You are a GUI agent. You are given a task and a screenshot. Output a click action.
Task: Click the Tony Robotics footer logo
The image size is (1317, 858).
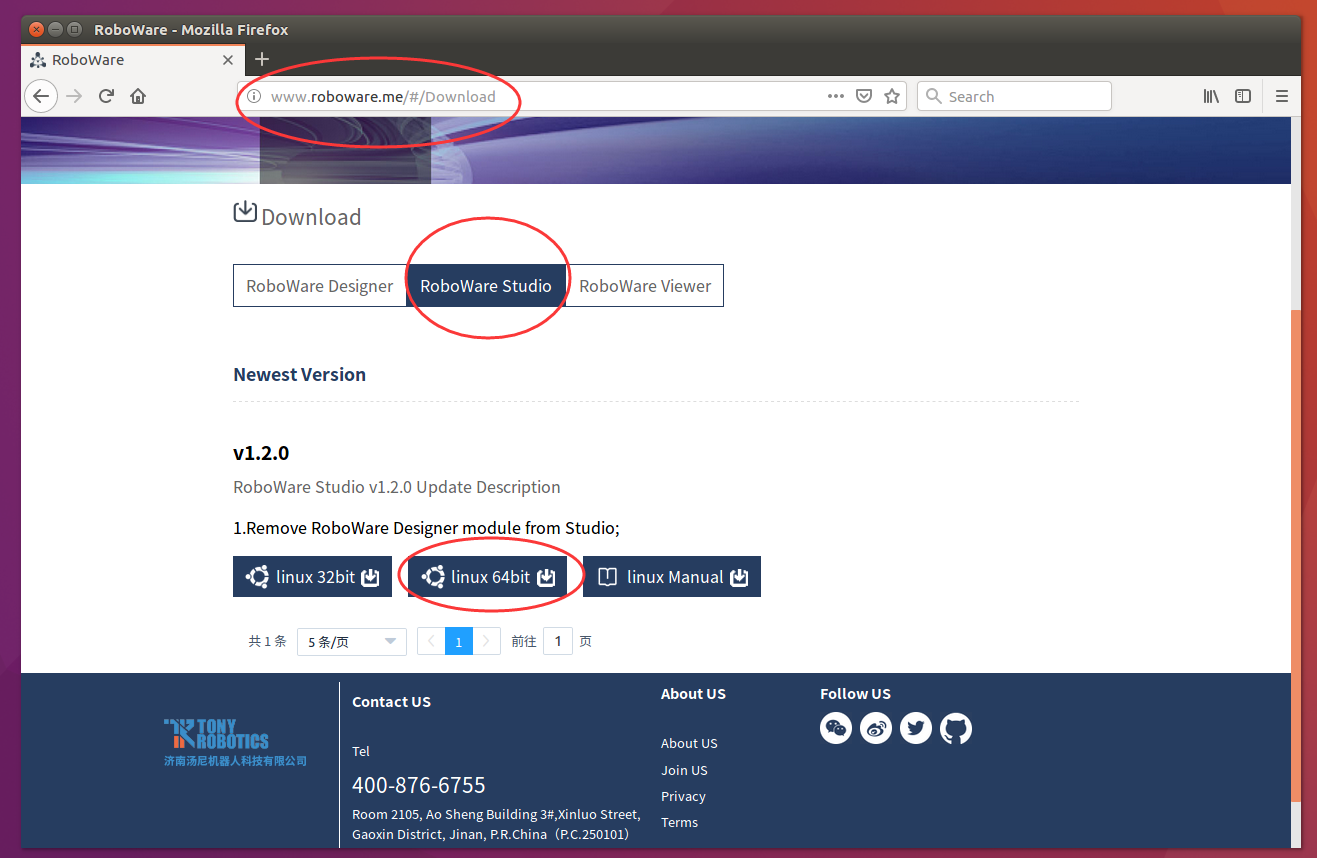(x=235, y=742)
